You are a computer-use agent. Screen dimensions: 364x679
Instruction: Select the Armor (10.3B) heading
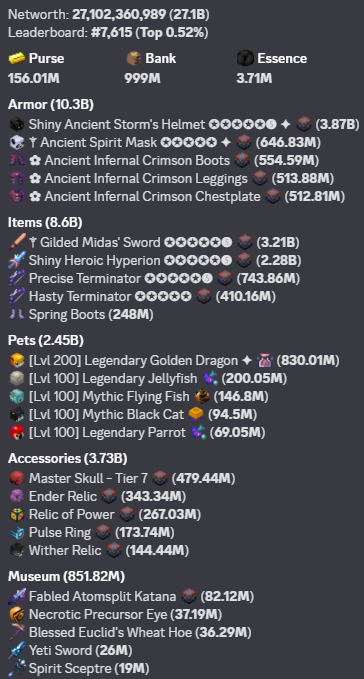[51, 104]
